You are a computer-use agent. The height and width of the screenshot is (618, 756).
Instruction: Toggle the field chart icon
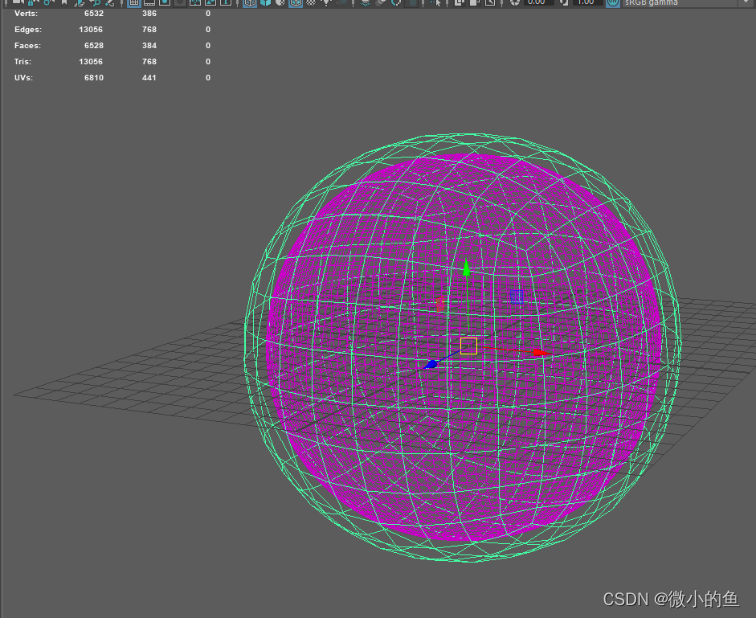[x=195, y=2]
